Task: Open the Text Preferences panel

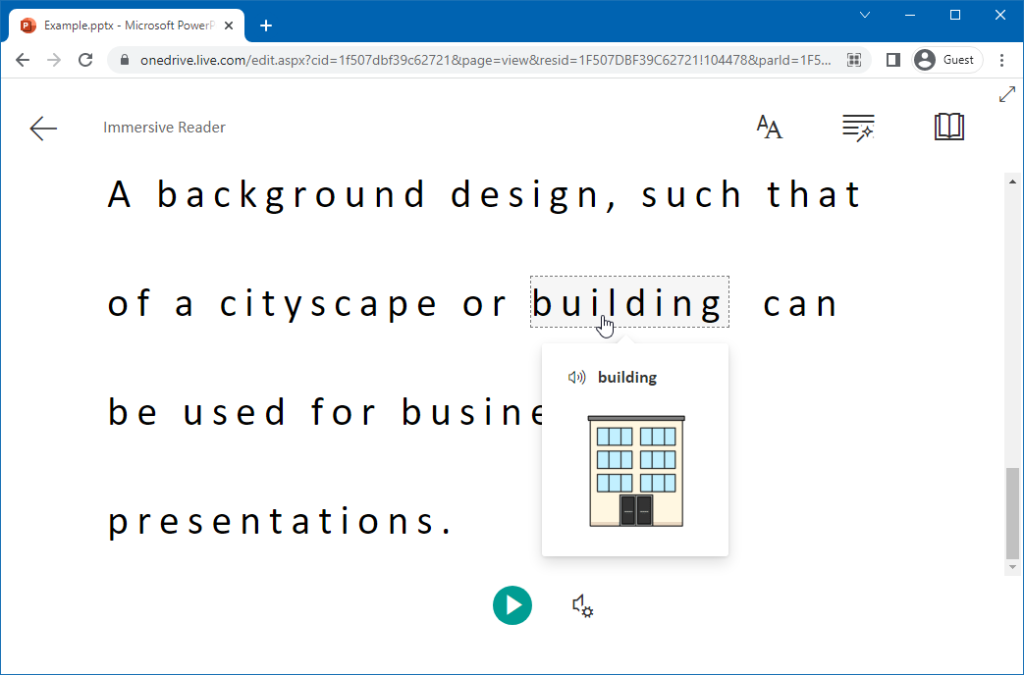Action: pos(768,127)
